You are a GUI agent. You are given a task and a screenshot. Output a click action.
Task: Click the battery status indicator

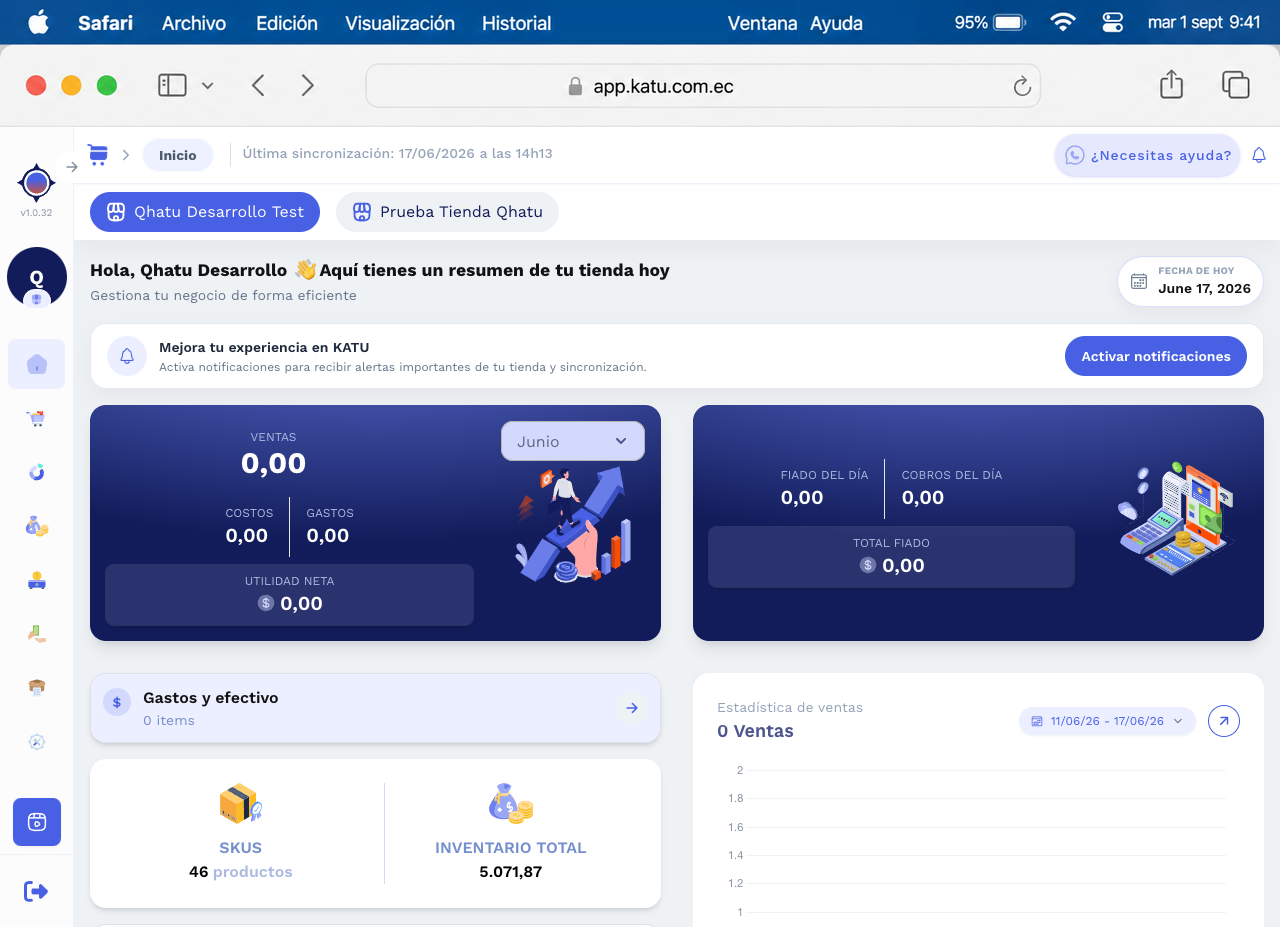[x=990, y=22]
